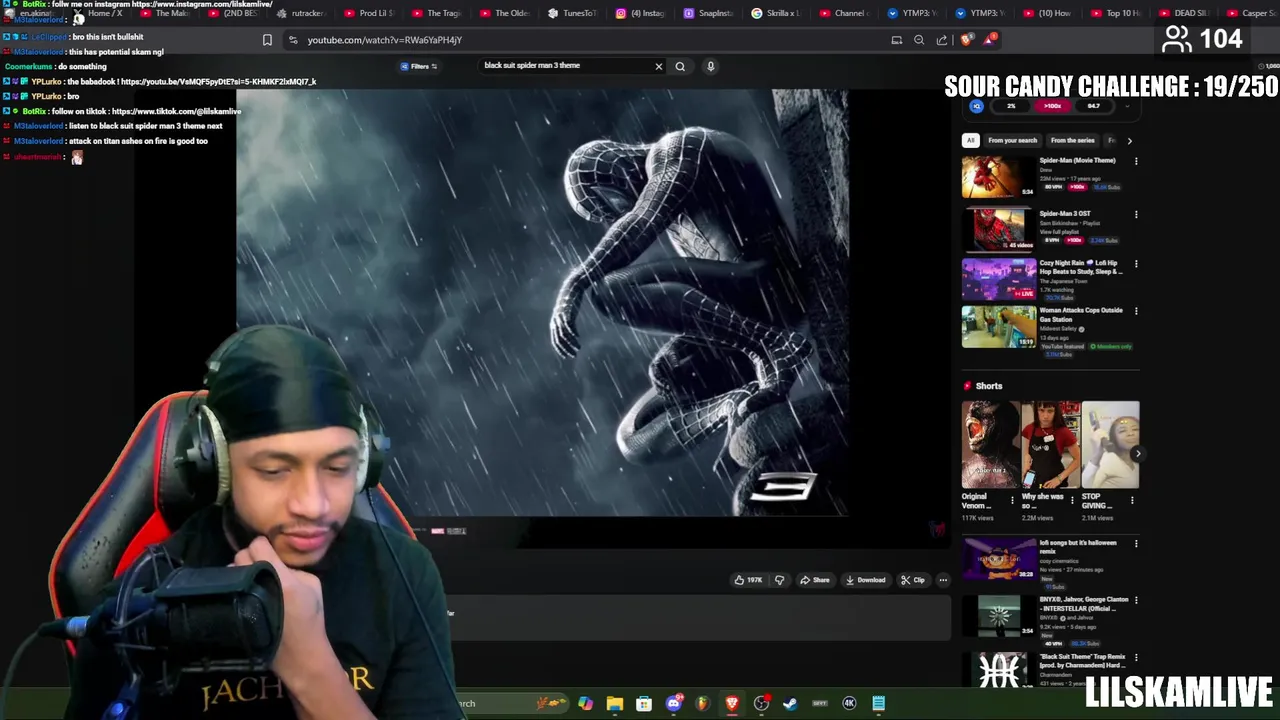Open the three-dot more actions button
Viewport: 1280px width, 720px height.
[943, 580]
